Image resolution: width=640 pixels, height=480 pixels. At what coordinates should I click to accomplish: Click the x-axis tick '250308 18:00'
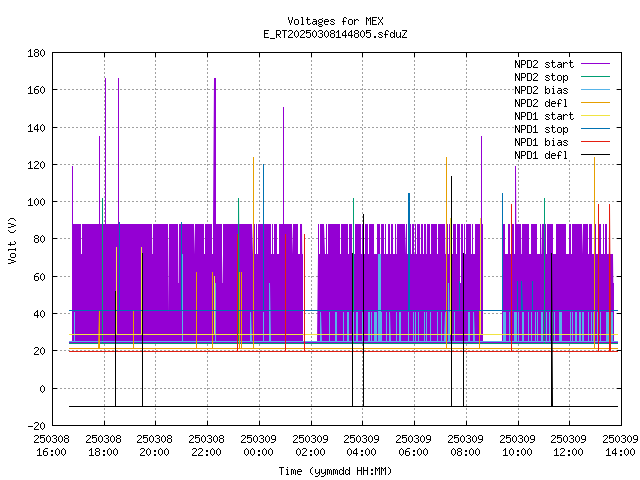103,445
